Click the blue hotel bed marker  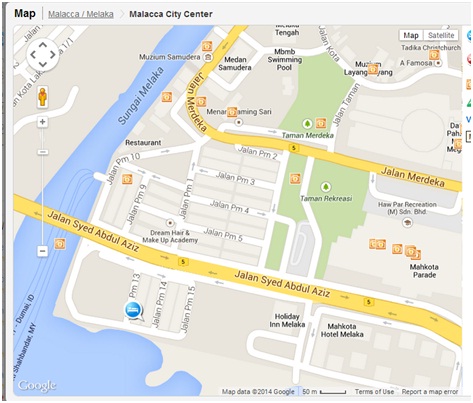[x=134, y=310]
